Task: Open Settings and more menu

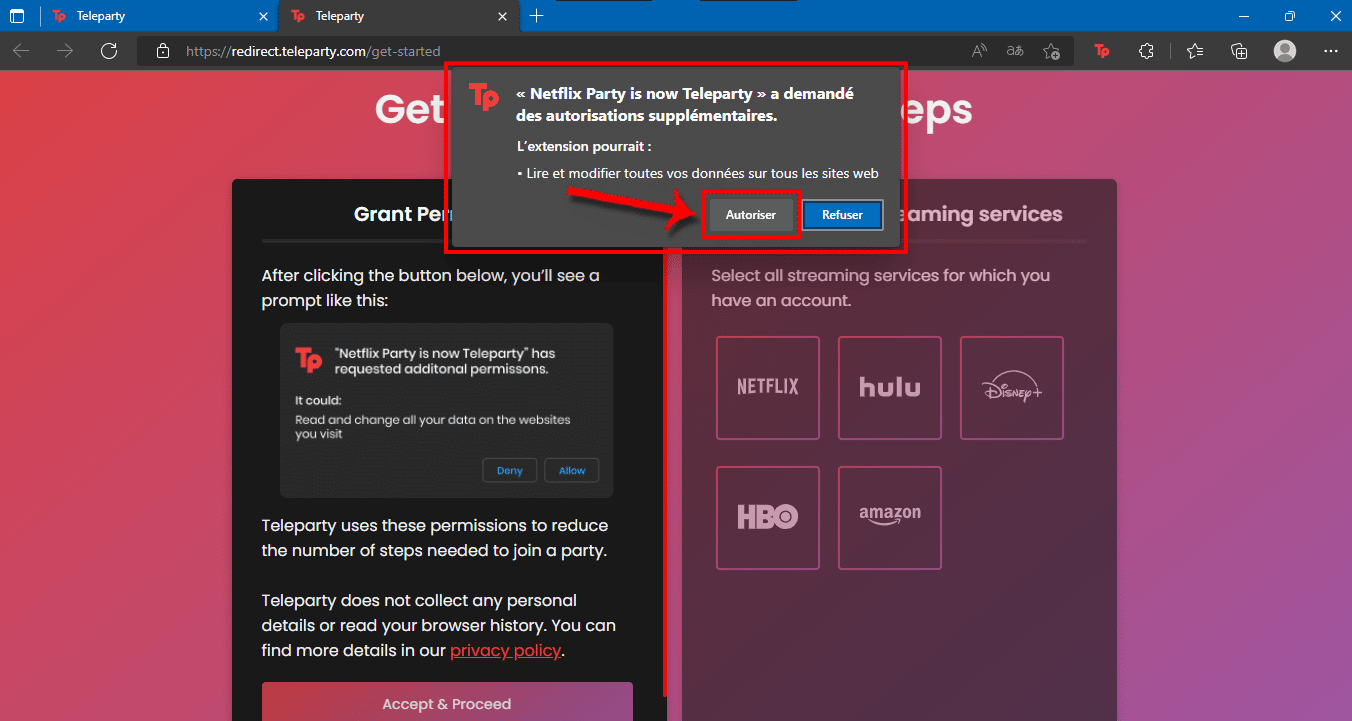Action: (x=1330, y=51)
